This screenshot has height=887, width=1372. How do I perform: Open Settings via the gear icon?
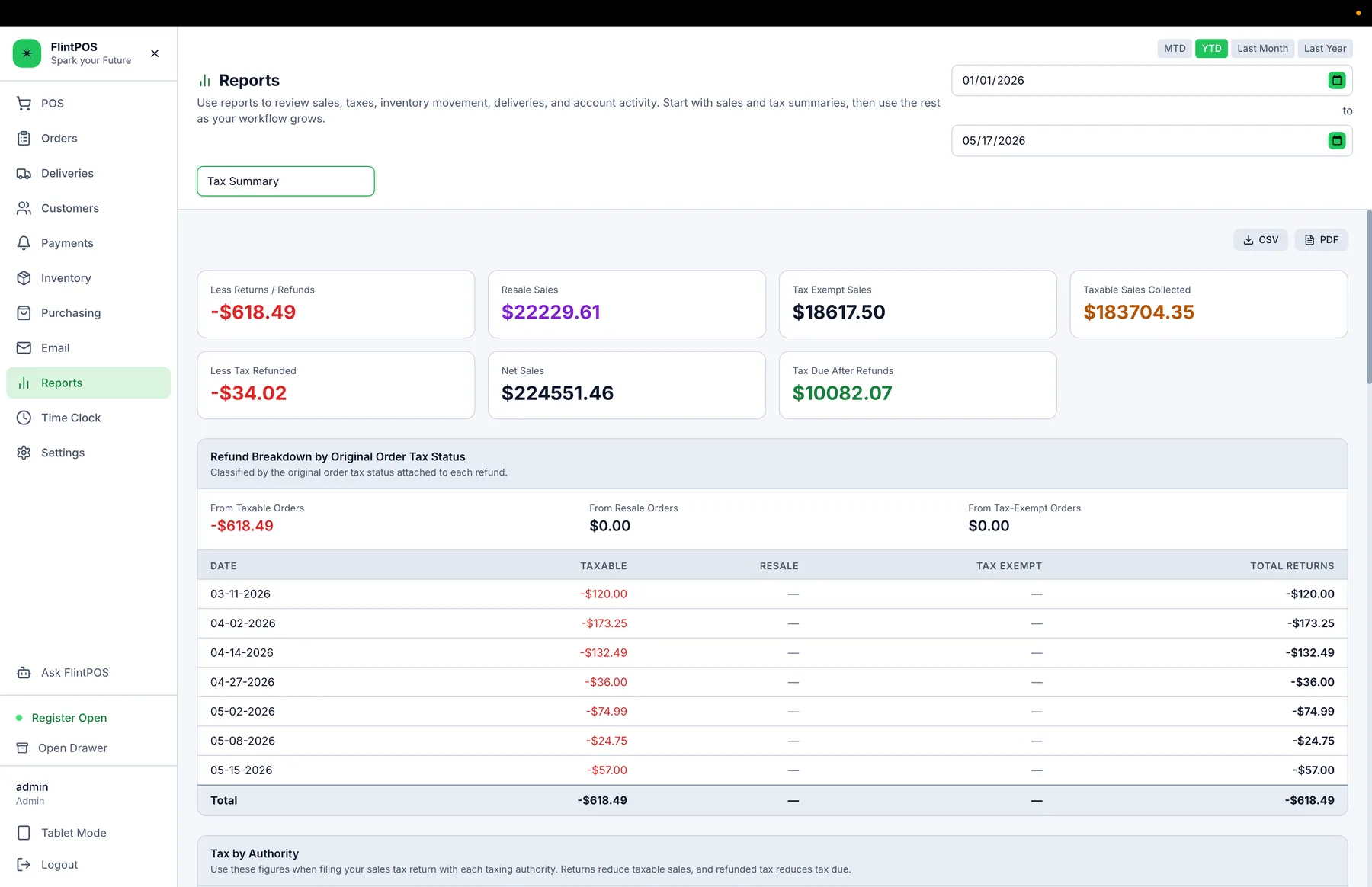24,453
